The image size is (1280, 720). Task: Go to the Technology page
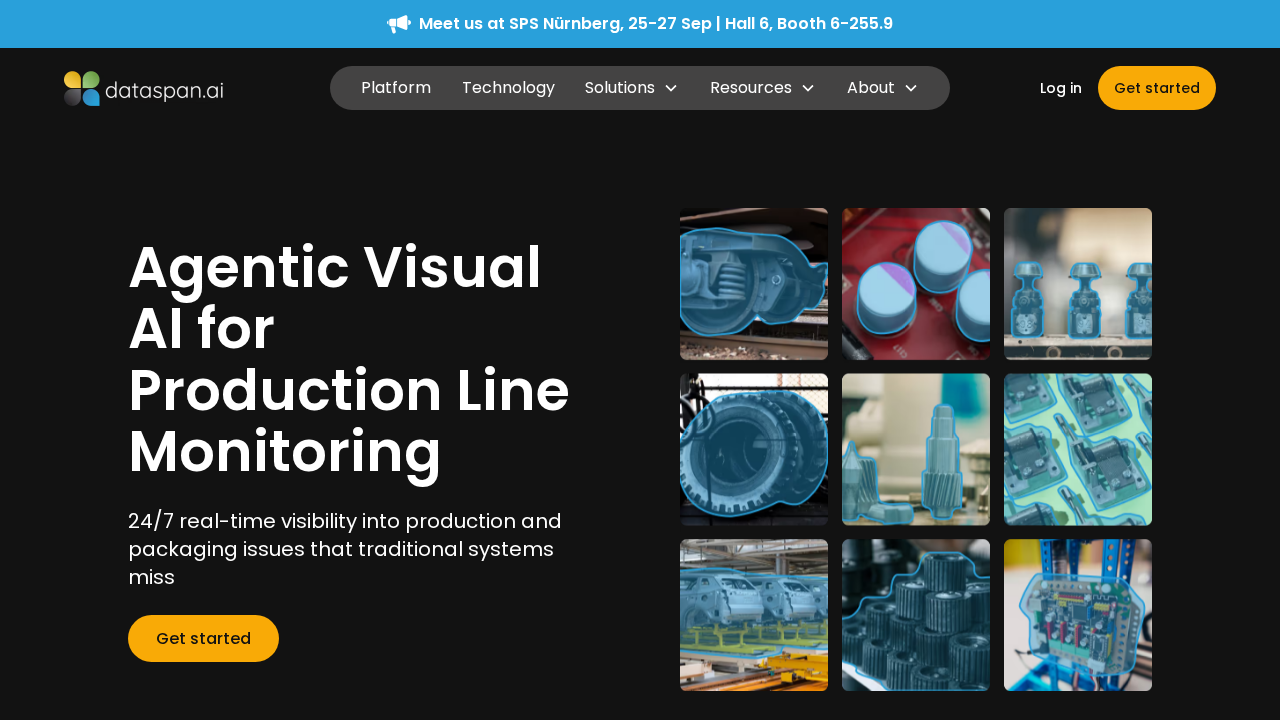pyautogui.click(x=508, y=88)
